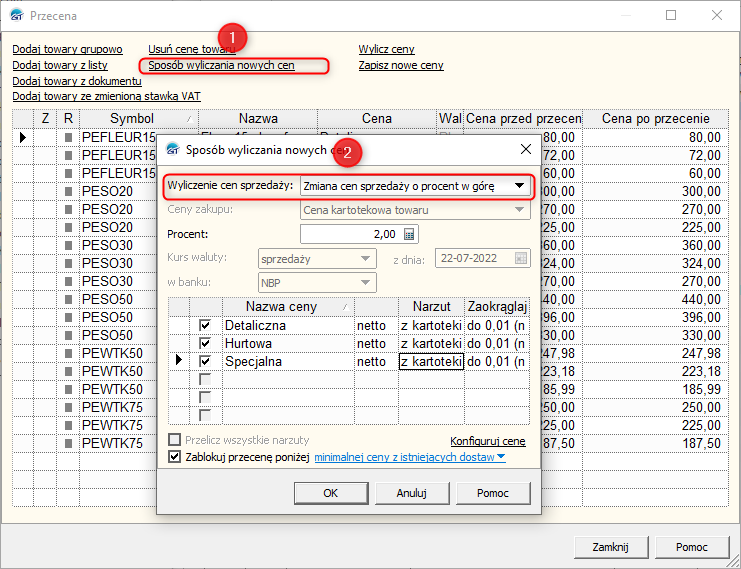This screenshot has height=569, width=741.
Task: Select Cena po przecenie value 330,00
Action: (655, 335)
